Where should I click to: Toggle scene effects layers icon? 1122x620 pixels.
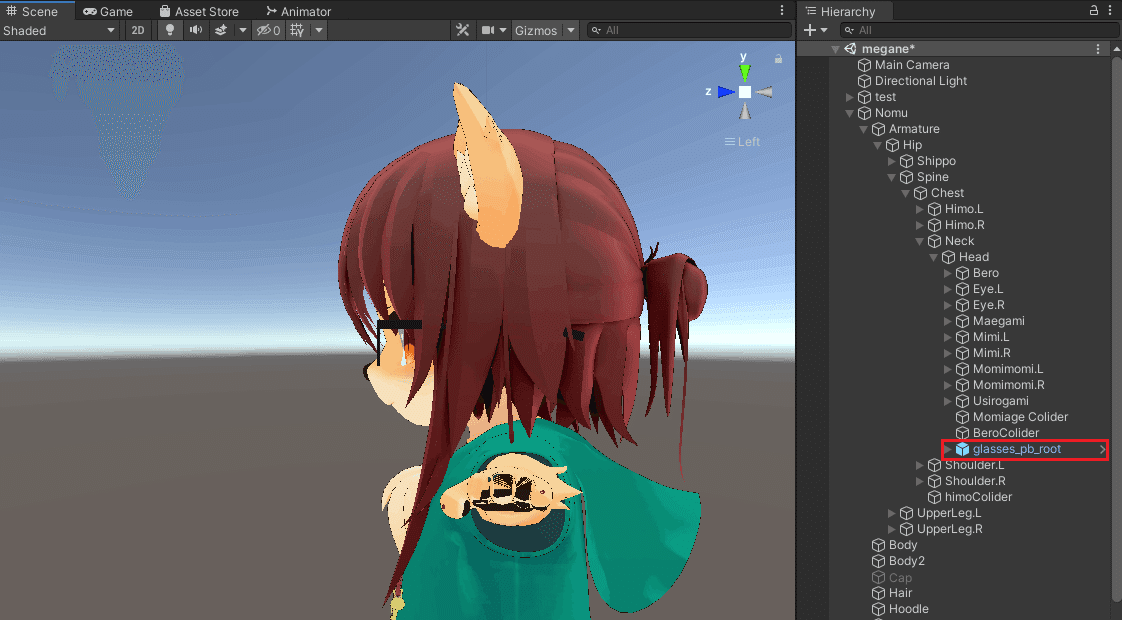[x=221, y=30]
